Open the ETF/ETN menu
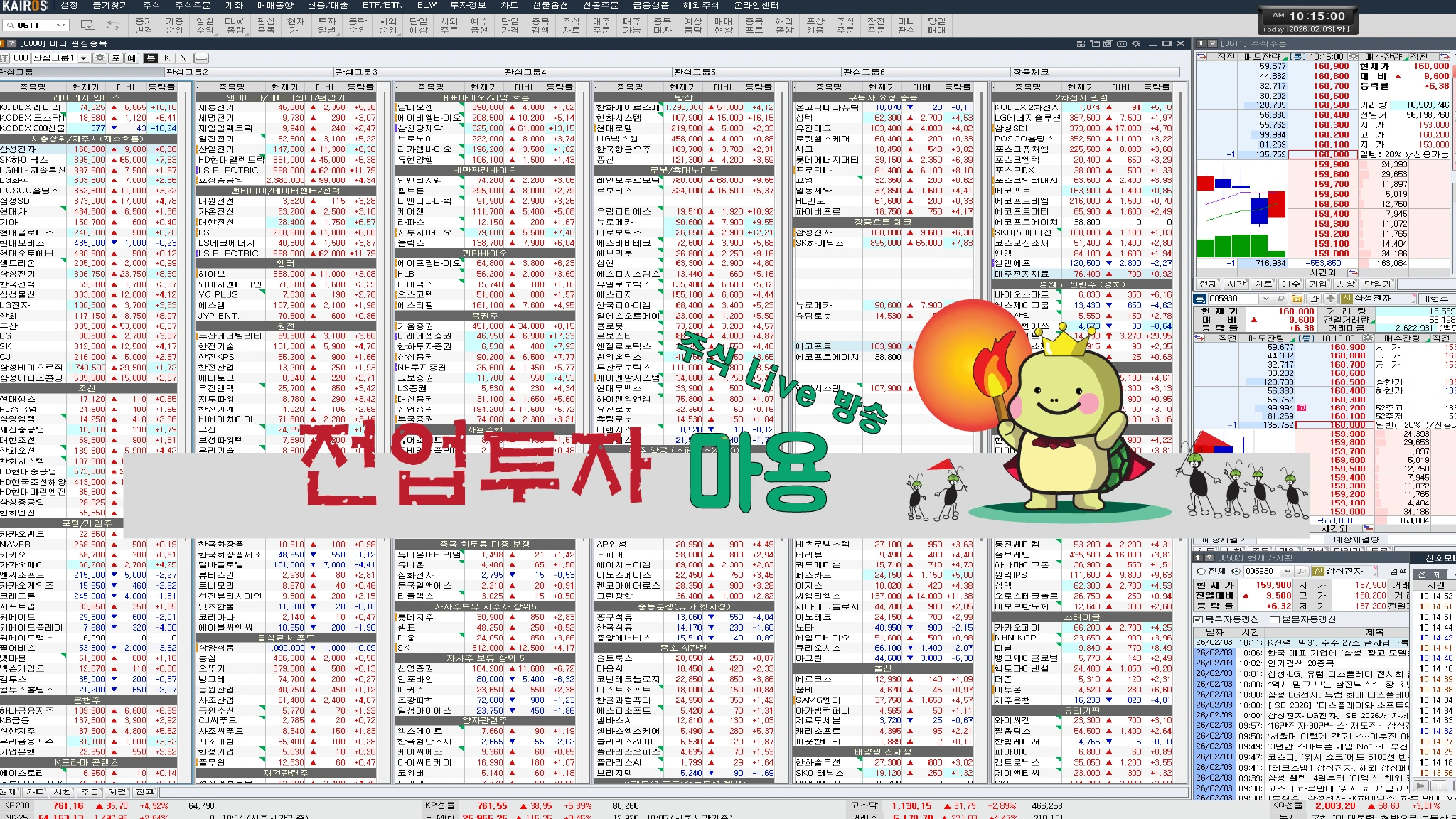The image size is (1456, 819). pyautogui.click(x=382, y=5)
